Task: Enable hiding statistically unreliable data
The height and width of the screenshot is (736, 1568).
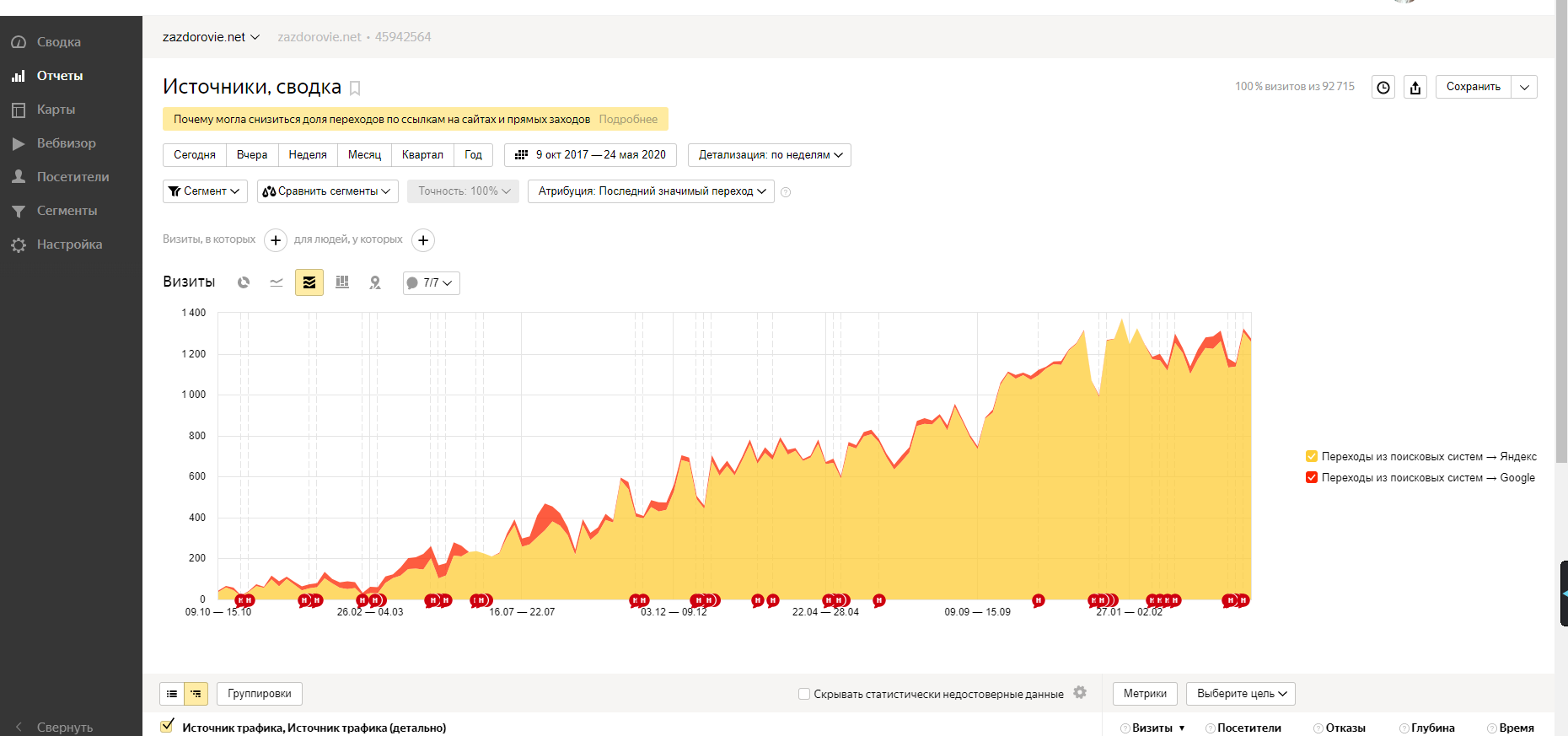Action: (x=804, y=694)
